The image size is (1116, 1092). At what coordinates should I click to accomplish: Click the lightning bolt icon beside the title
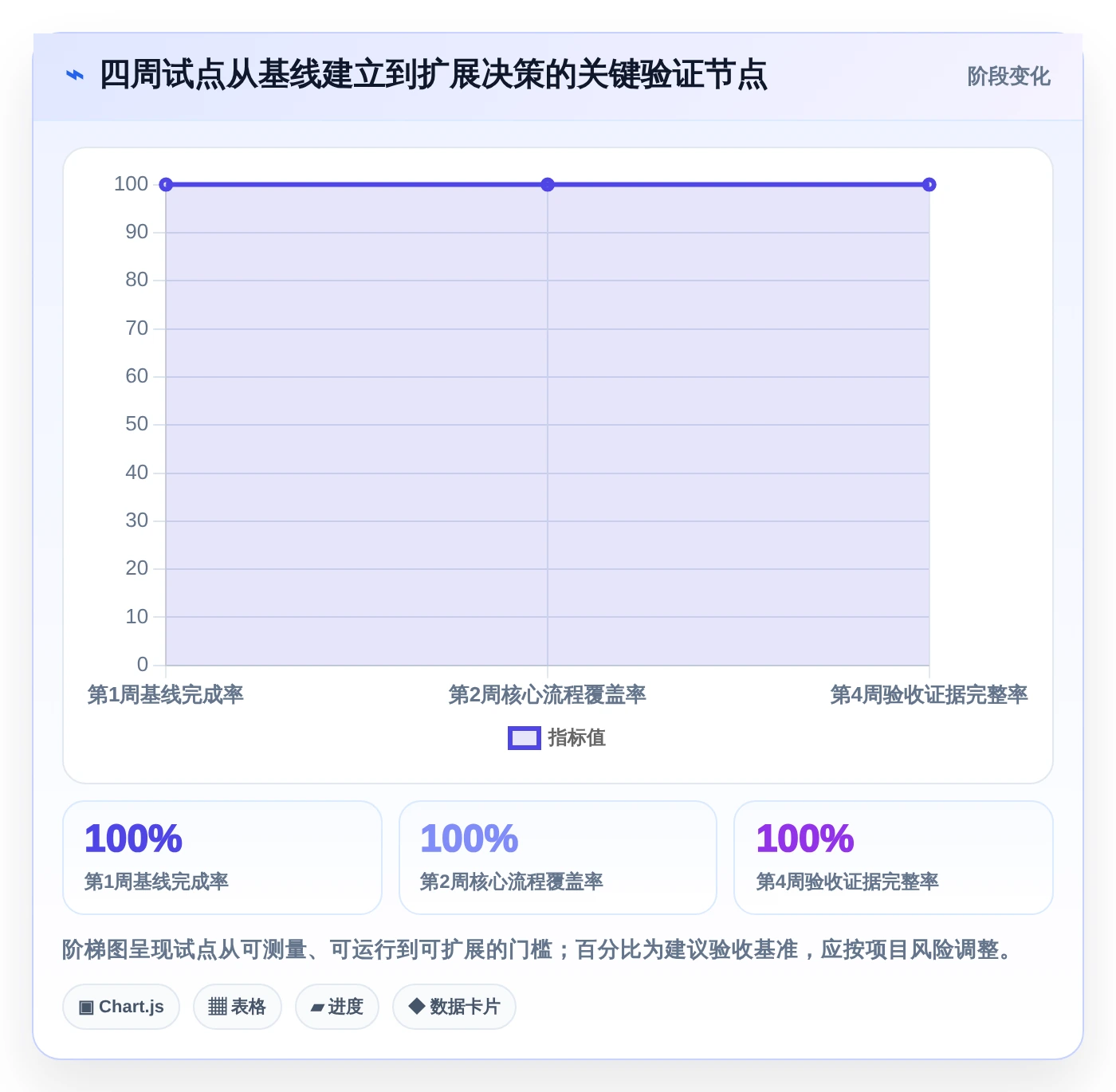tap(75, 76)
